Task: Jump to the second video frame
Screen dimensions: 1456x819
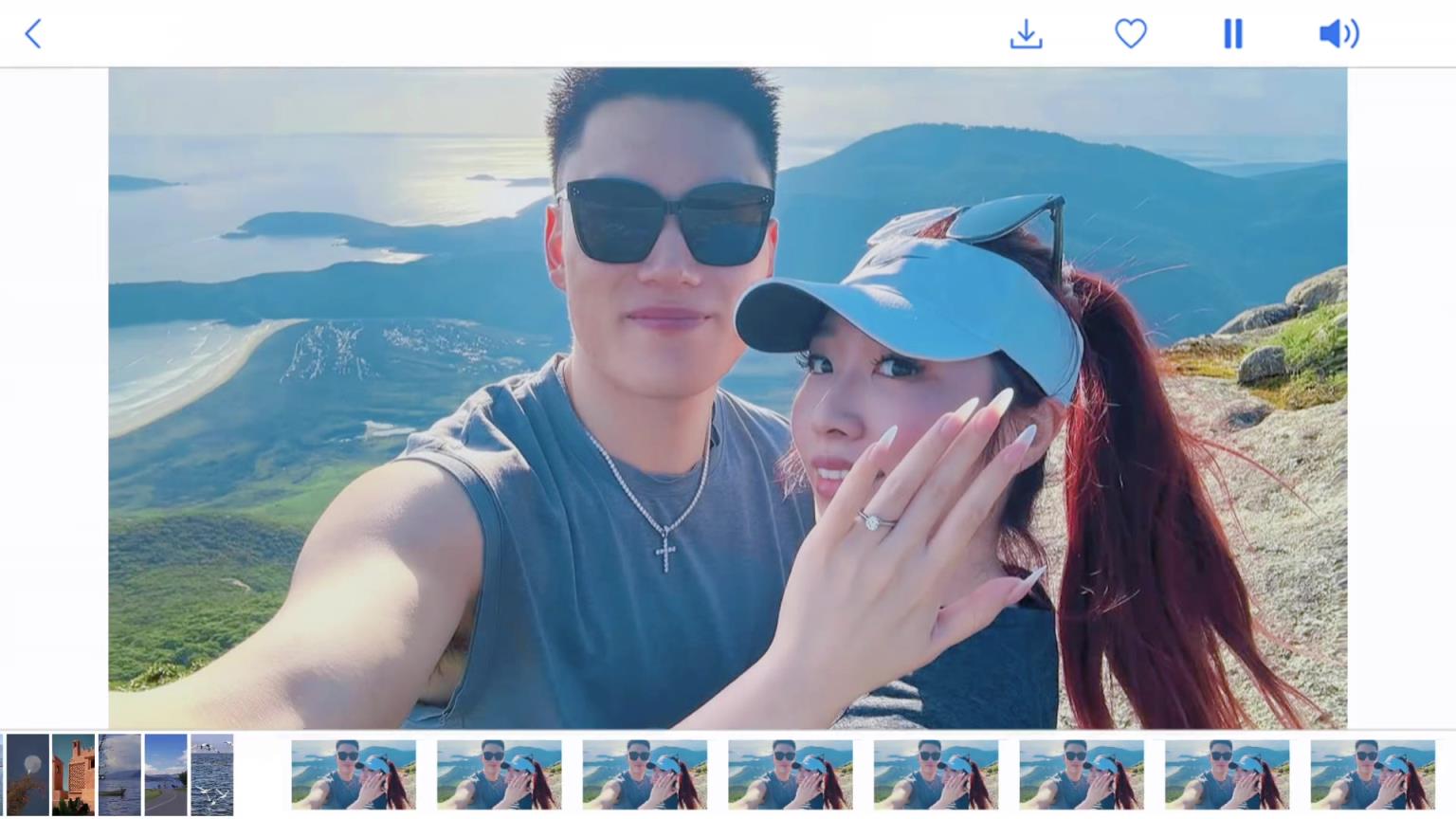Action: click(x=500, y=774)
